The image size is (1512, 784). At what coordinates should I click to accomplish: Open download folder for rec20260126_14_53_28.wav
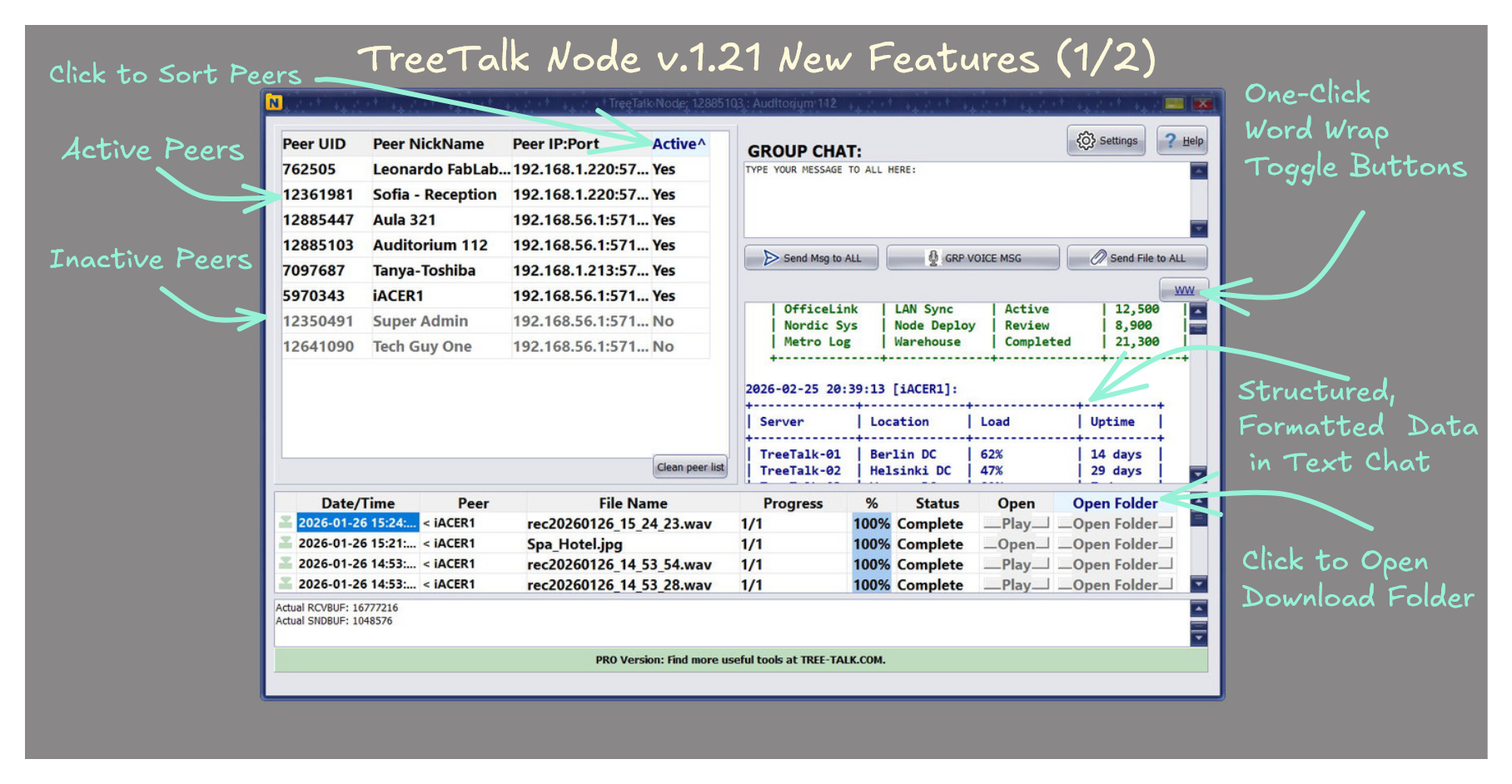[x=1115, y=585]
